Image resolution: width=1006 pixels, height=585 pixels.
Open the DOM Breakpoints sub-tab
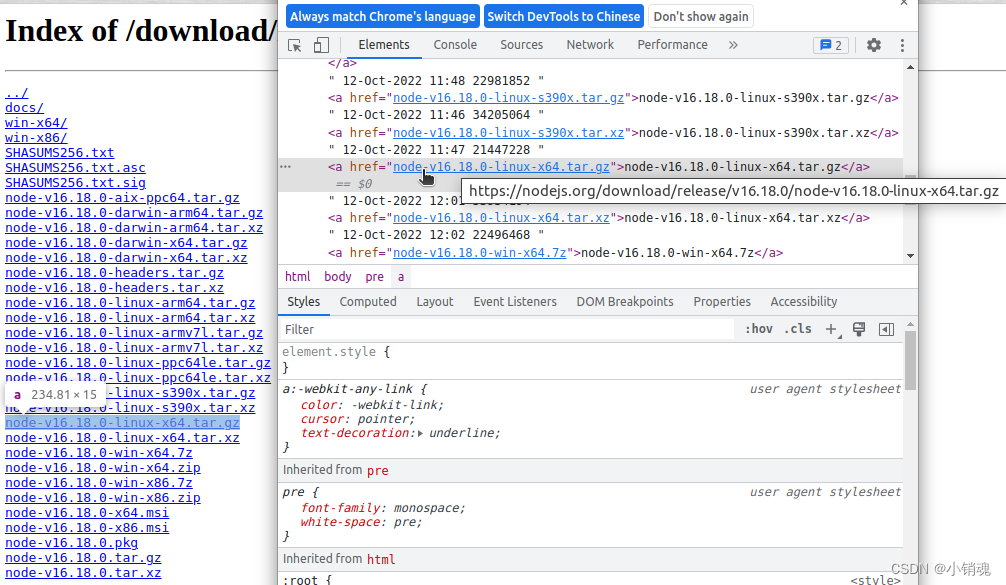[625, 301]
